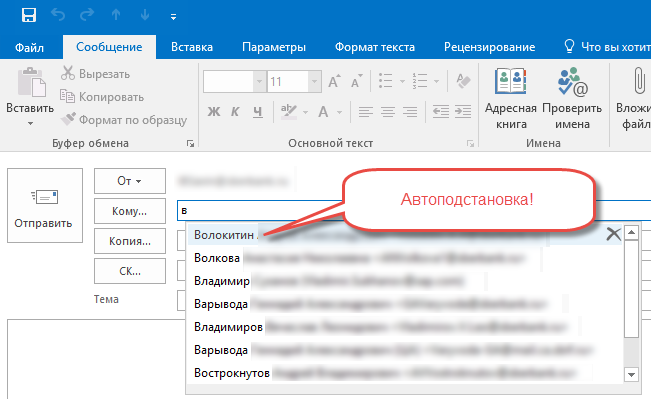Open the Основной текст dialog launcher
This screenshot has height=399, width=651.
tap(470, 144)
